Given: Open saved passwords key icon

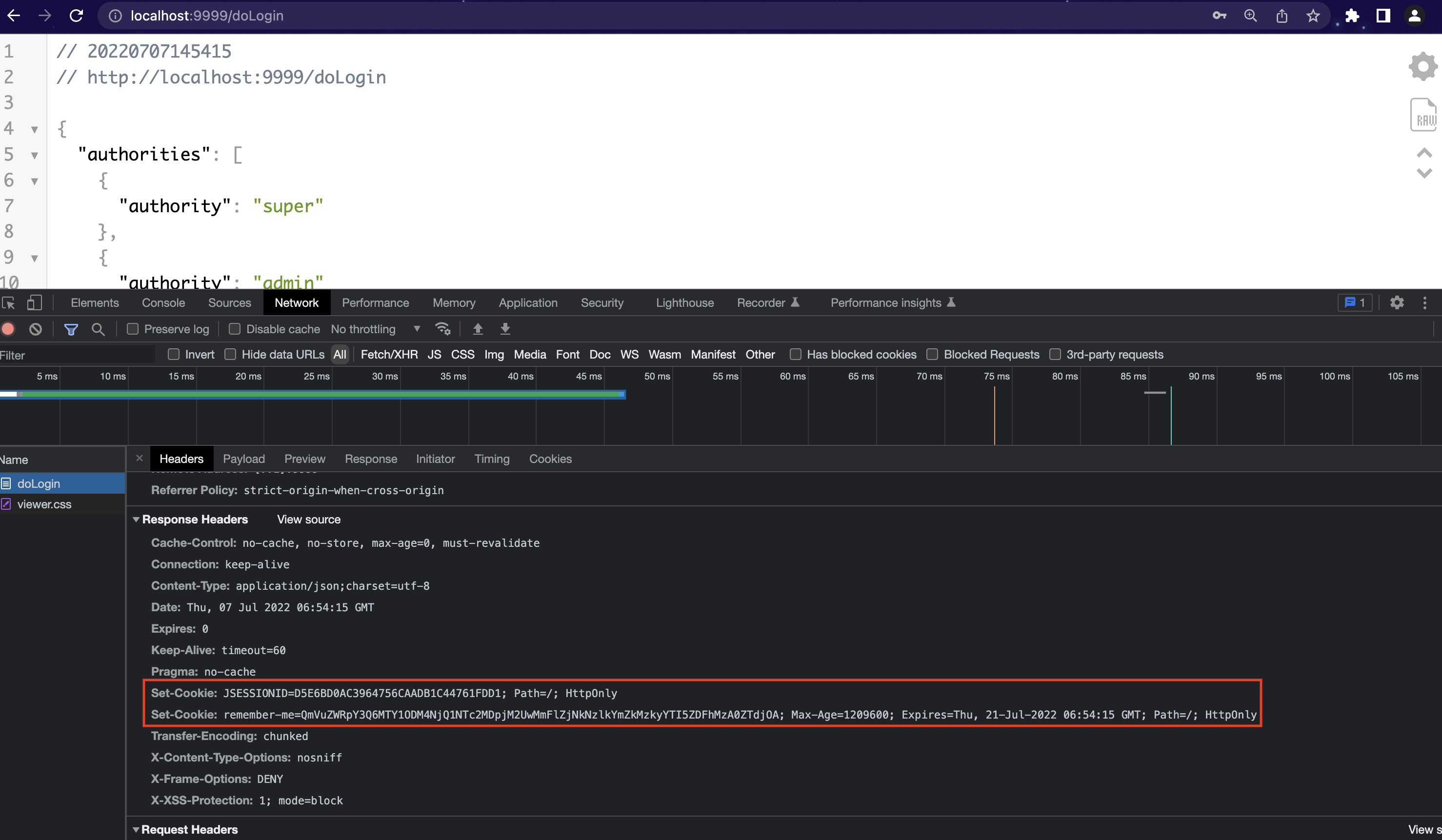Looking at the screenshot, I should click(1219, 16).
